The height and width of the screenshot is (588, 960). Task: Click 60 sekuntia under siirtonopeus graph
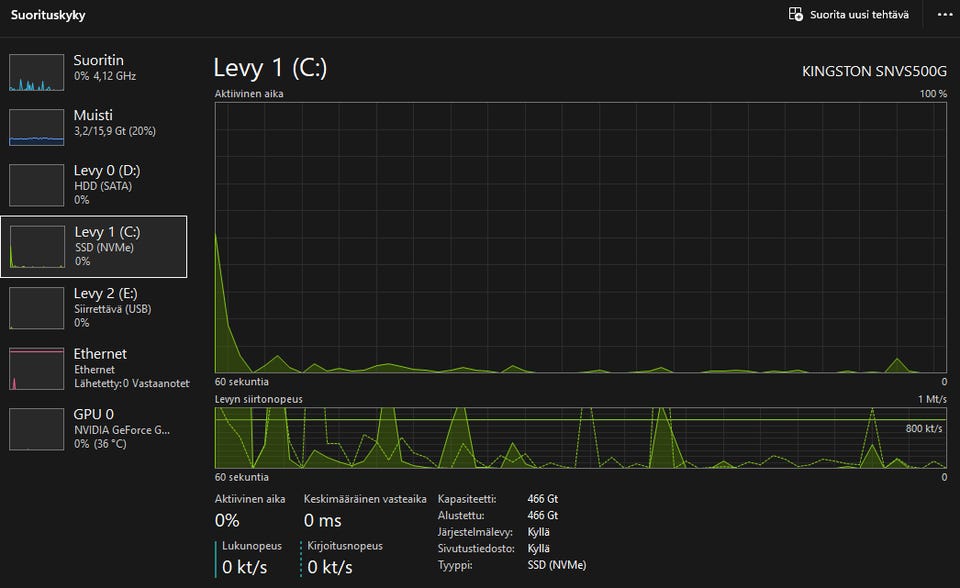pyautogui.click(x=241, y=477)
